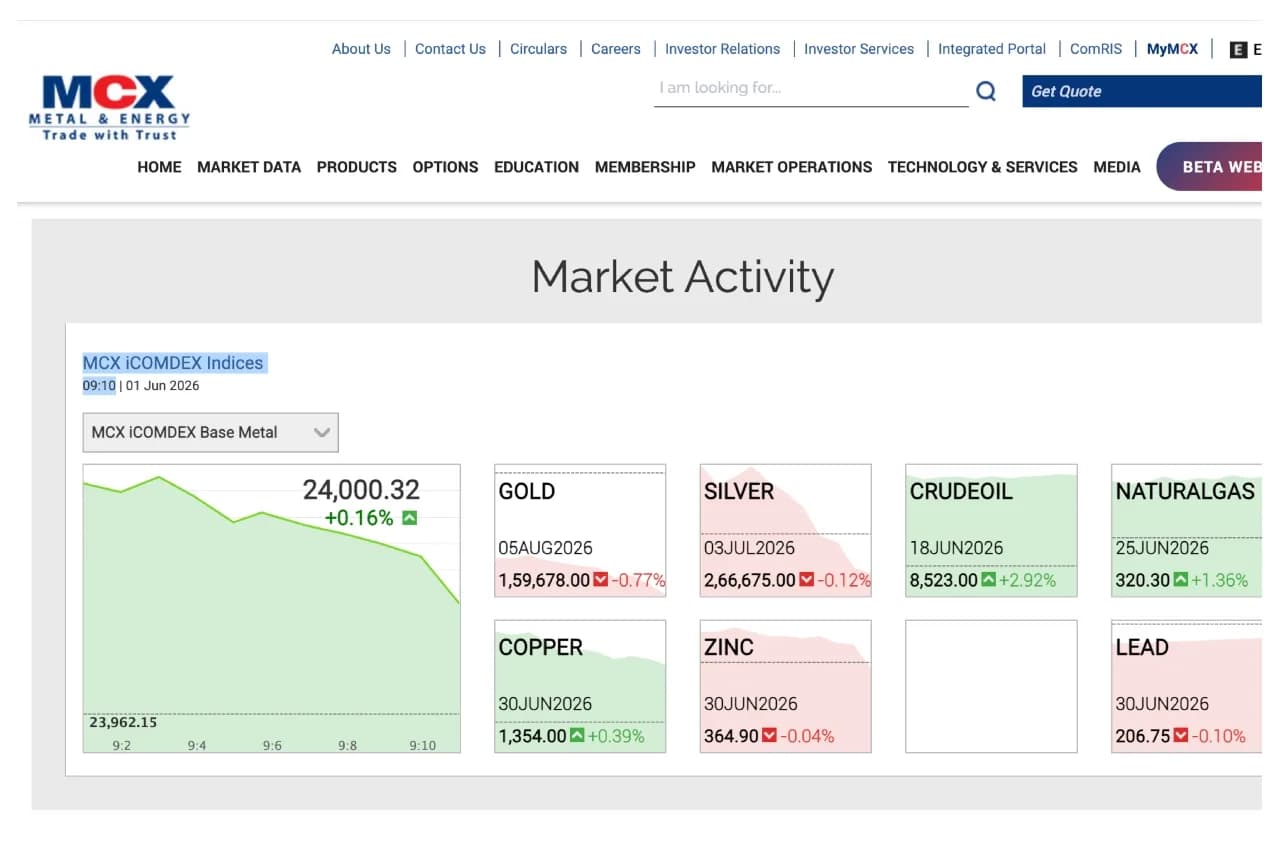
Task: Click the 23,962.15 chart baseline label
Action: coord(123,722)
